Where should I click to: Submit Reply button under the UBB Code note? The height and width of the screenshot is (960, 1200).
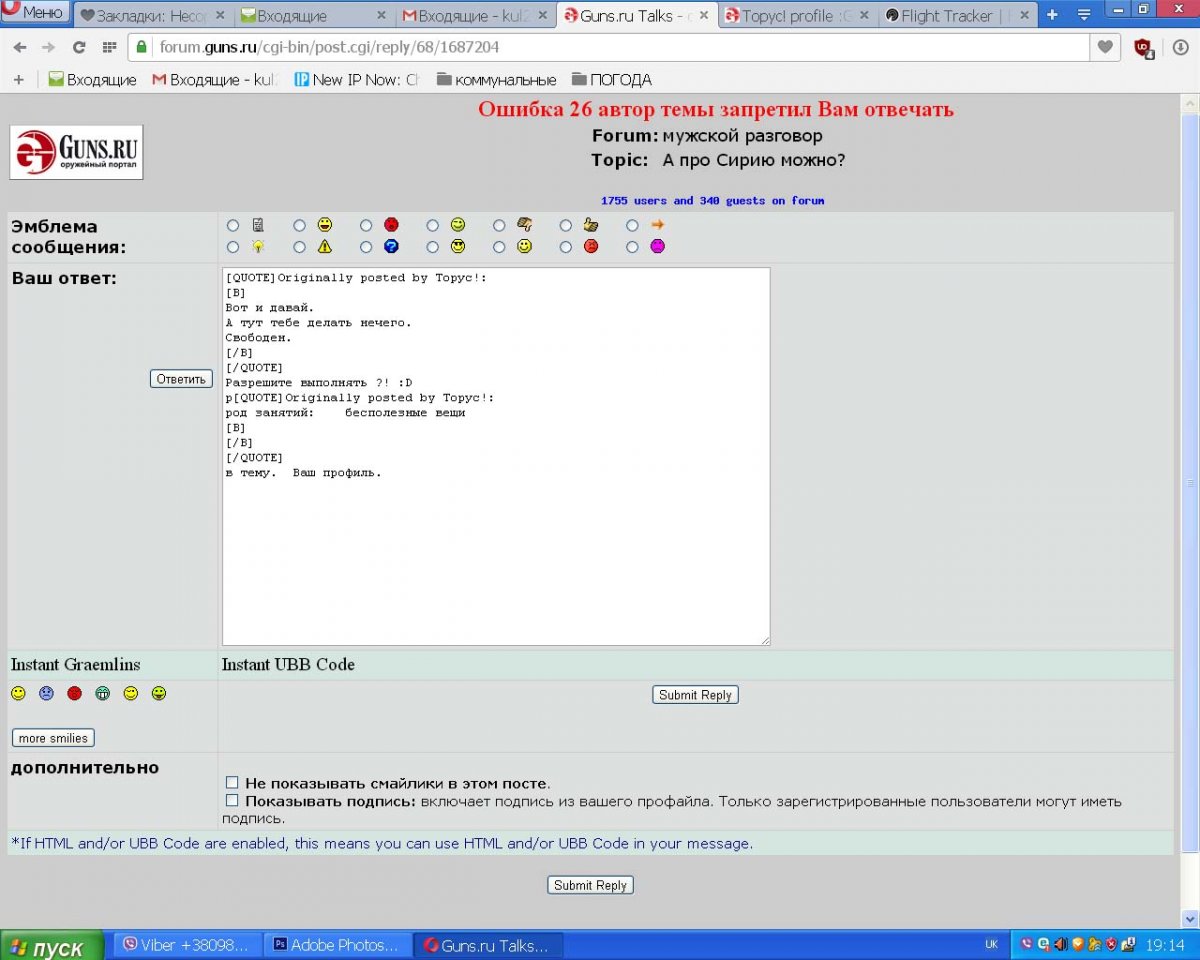coord(590,885)
